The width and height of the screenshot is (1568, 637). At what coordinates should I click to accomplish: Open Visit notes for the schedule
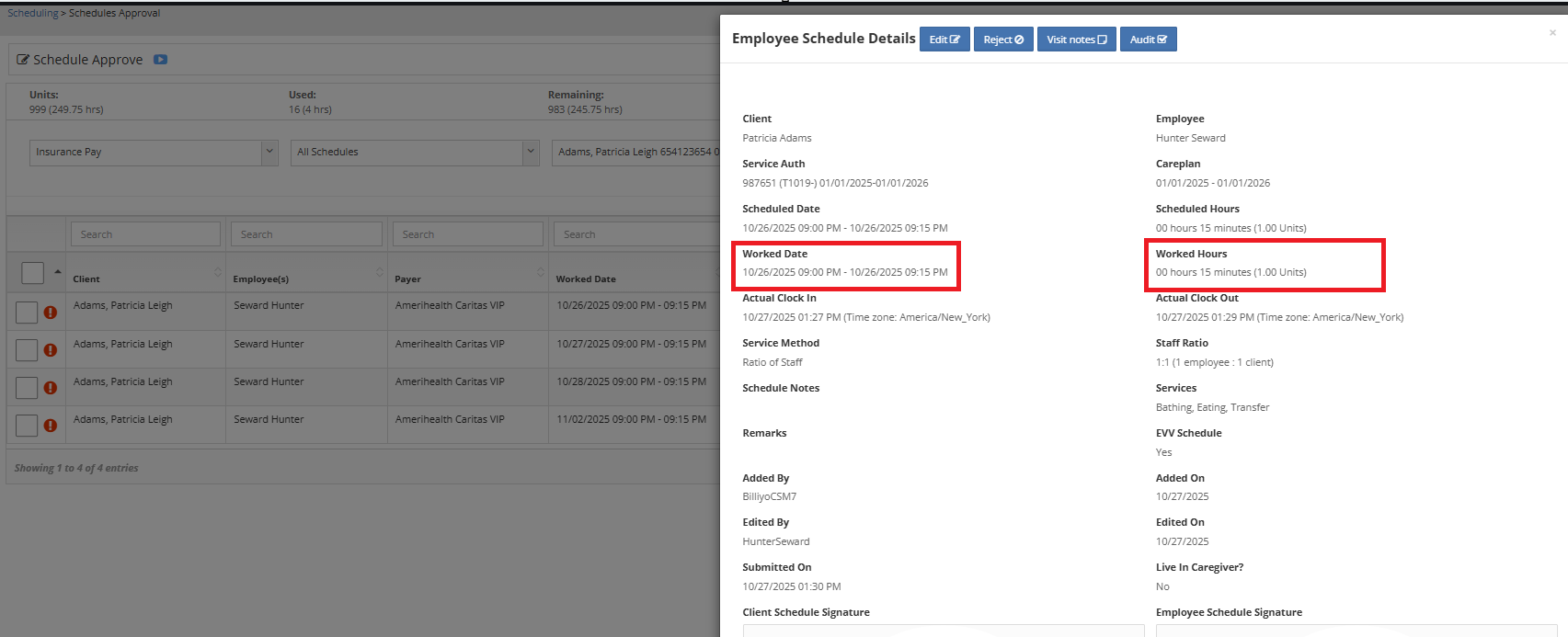1076,40
